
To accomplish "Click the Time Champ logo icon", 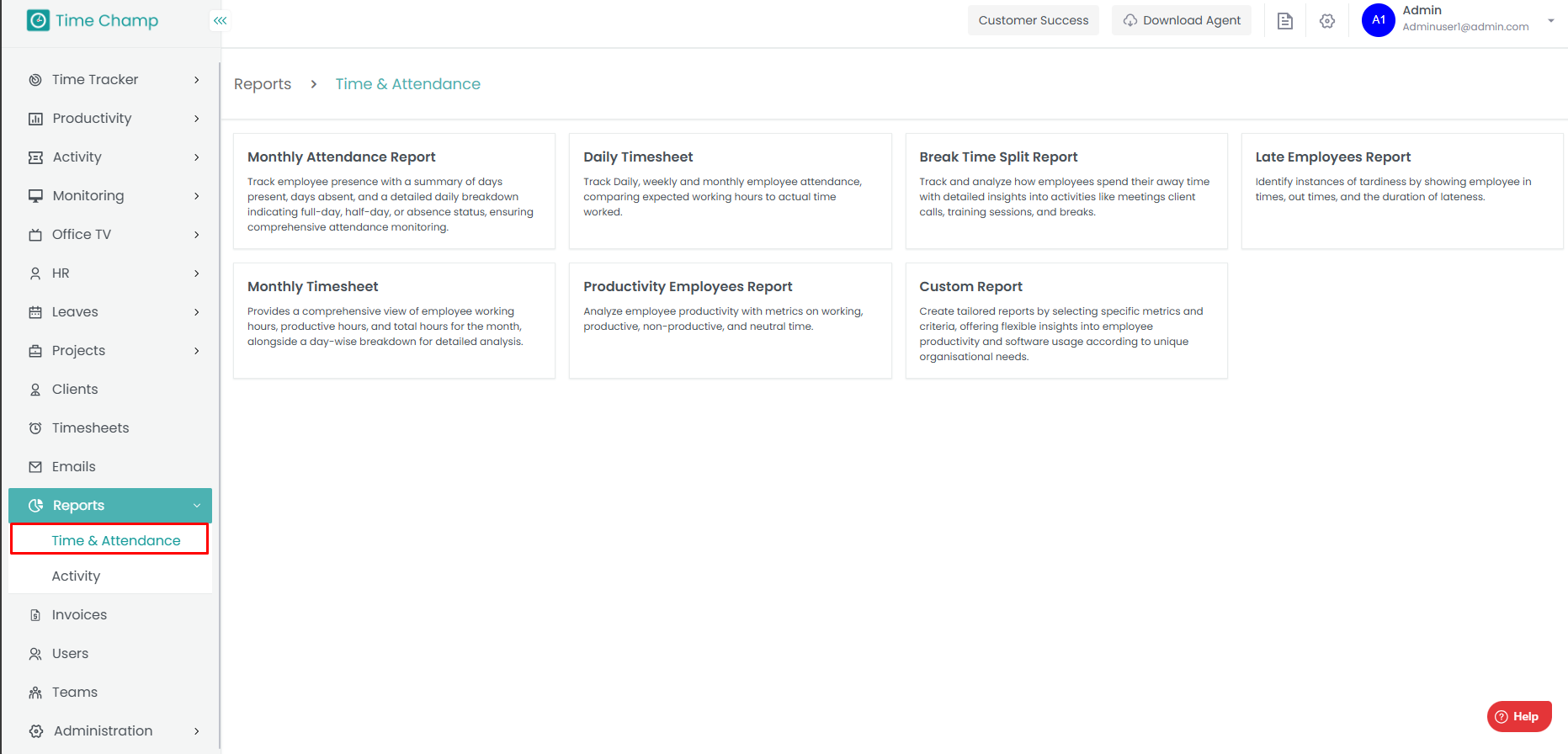I will [x=38, y=20].
